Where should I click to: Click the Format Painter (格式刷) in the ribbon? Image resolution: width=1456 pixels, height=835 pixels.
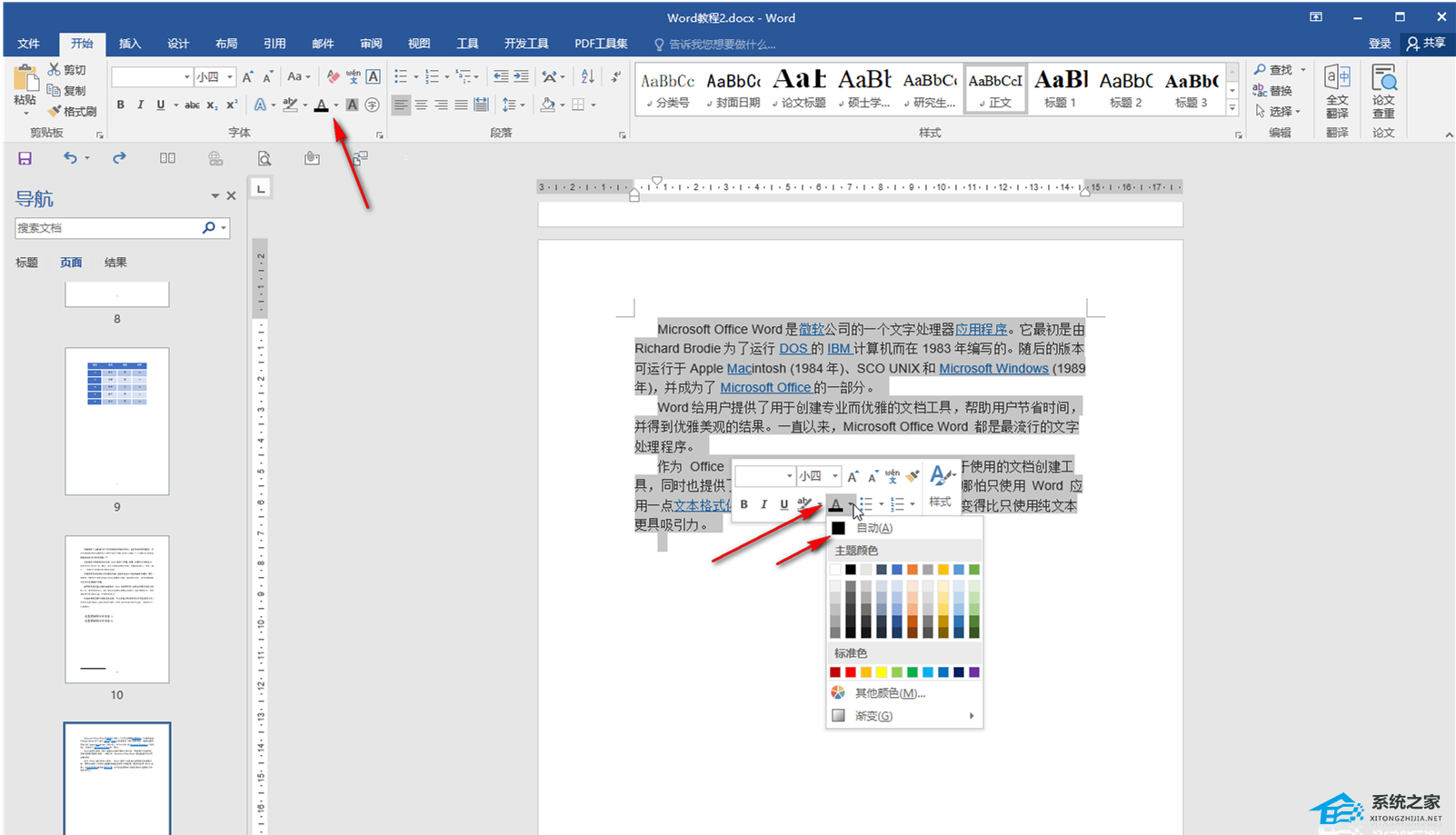[x=73, y=111]
